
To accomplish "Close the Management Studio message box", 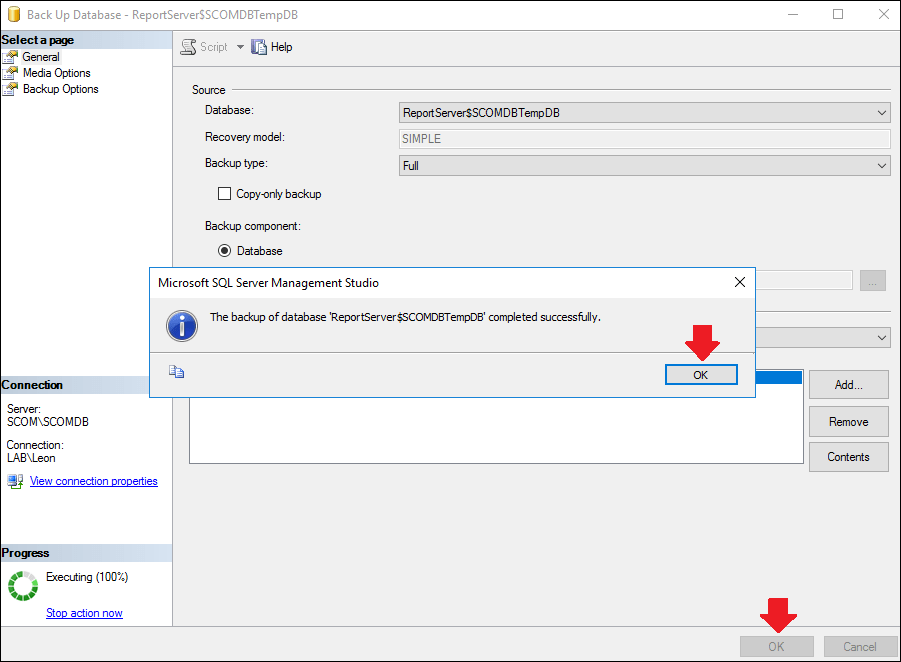I will click(x=740, y=282).
